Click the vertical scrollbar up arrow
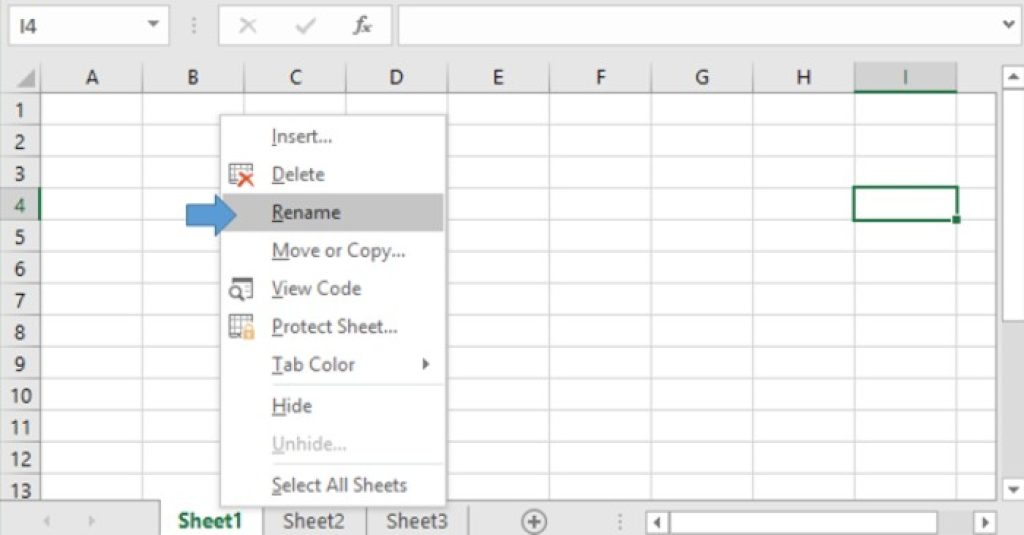The image size is (1024, 535). [x=1011, y=78]
